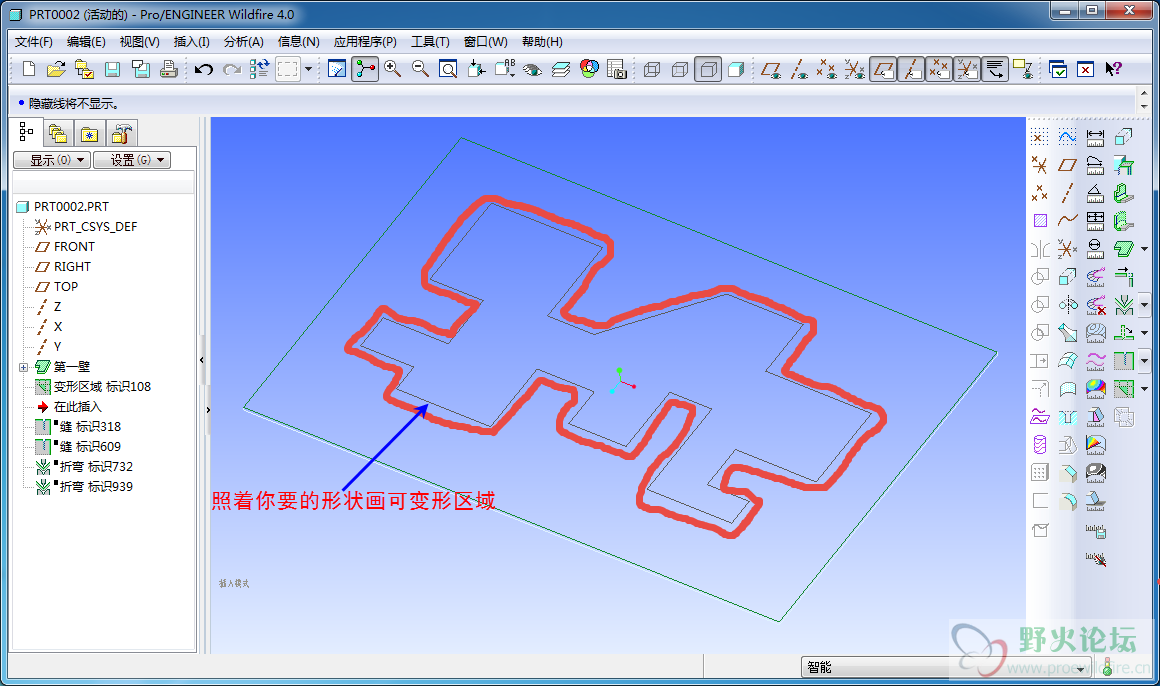Switch to the folder browser tab
The height and width of the screenshot is (686, 1160).
[x=58, y=134]
